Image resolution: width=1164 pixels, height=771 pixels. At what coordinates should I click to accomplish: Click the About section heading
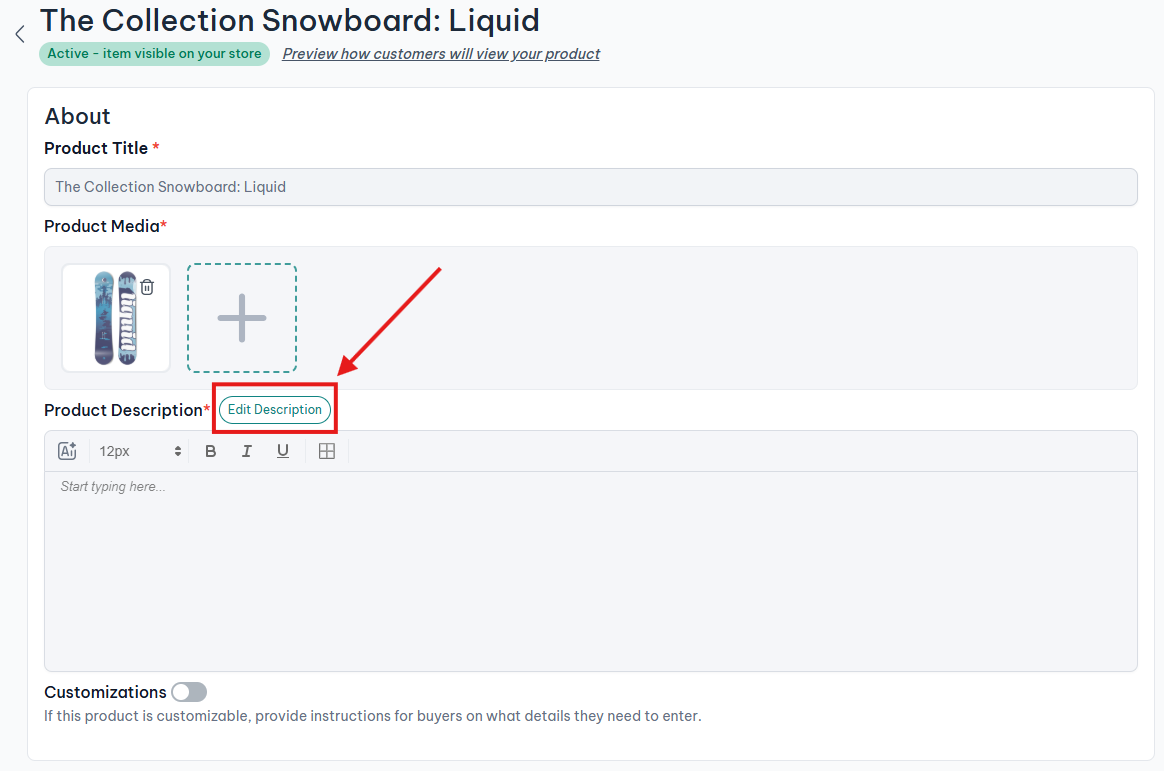(x=78, y=116)
